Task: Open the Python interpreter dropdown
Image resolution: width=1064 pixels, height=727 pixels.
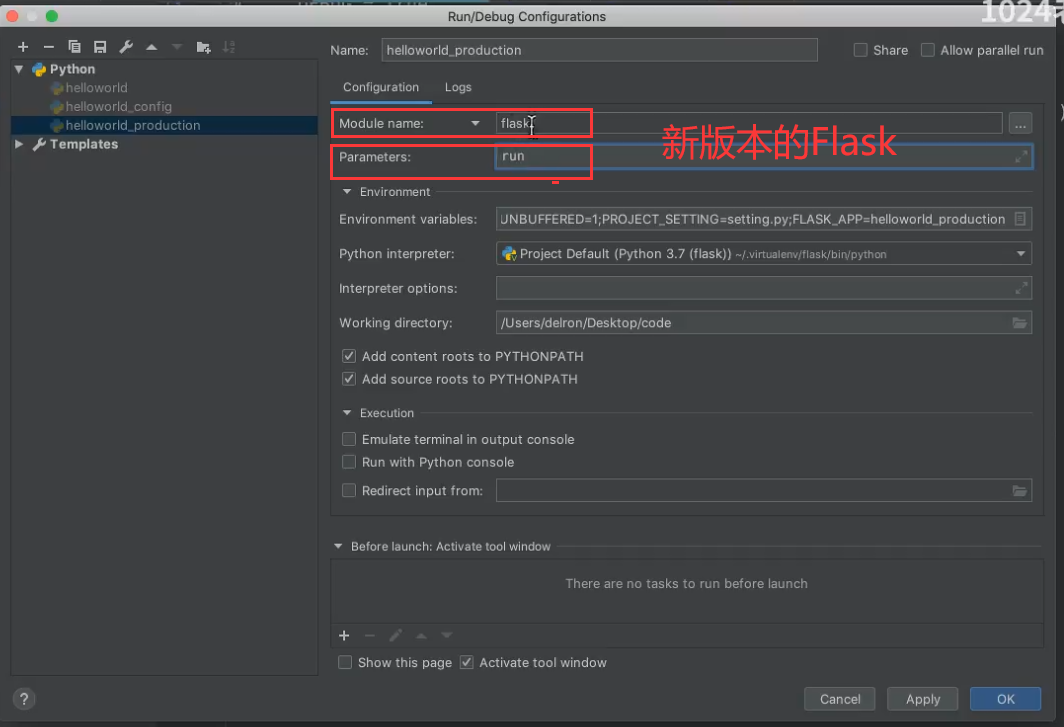Action: [1021, 254]
